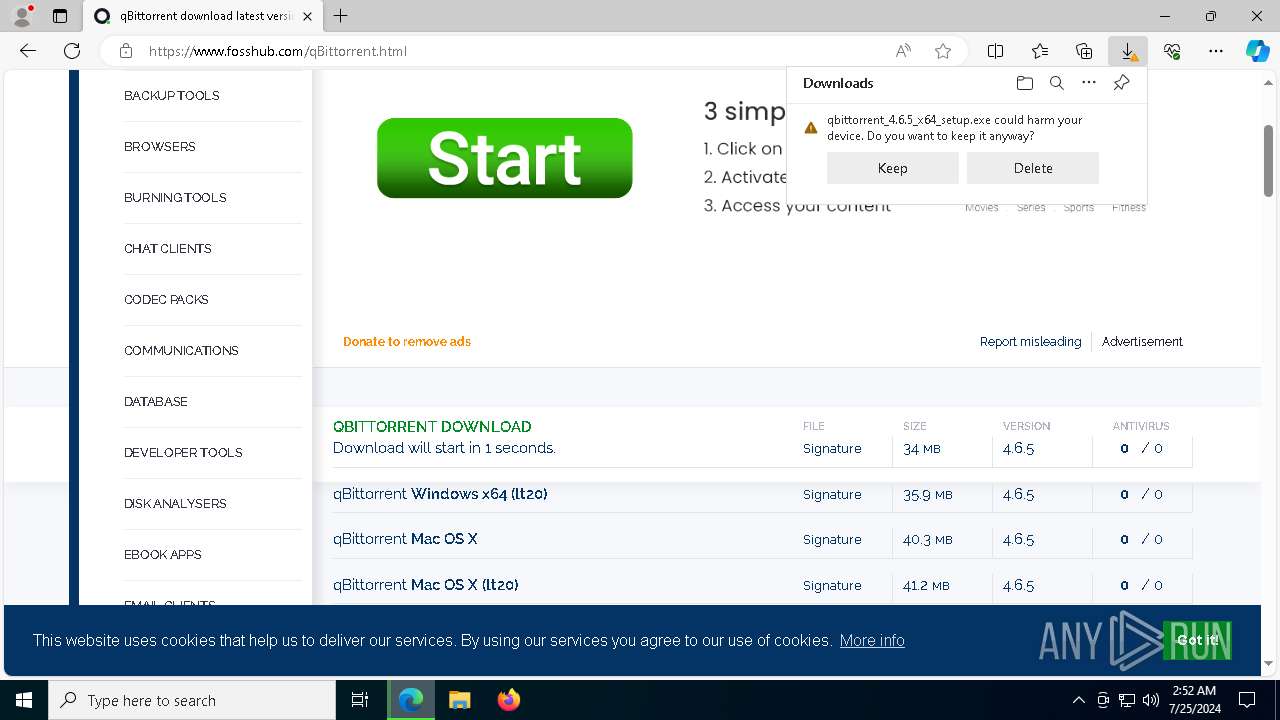
Task: Click the Downloads toolbar icon
Action: click(1128, 51)
